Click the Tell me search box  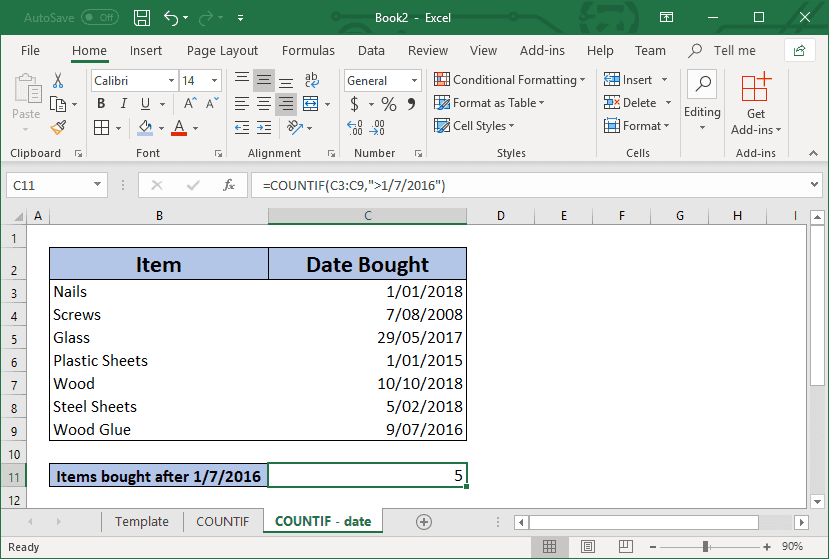pyautogui.click(x=722, y=51)
